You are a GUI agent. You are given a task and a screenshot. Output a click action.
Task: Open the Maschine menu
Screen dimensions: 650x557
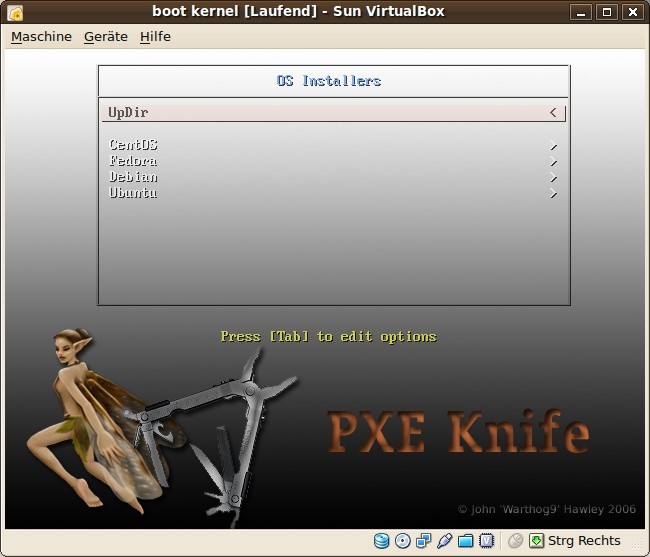pos(41,36)
